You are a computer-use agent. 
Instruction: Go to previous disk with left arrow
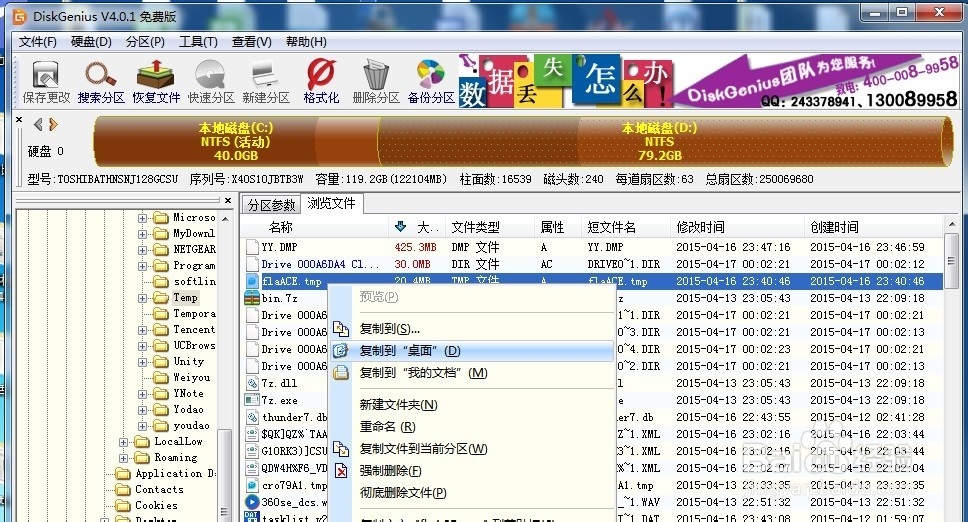point(38,125)
